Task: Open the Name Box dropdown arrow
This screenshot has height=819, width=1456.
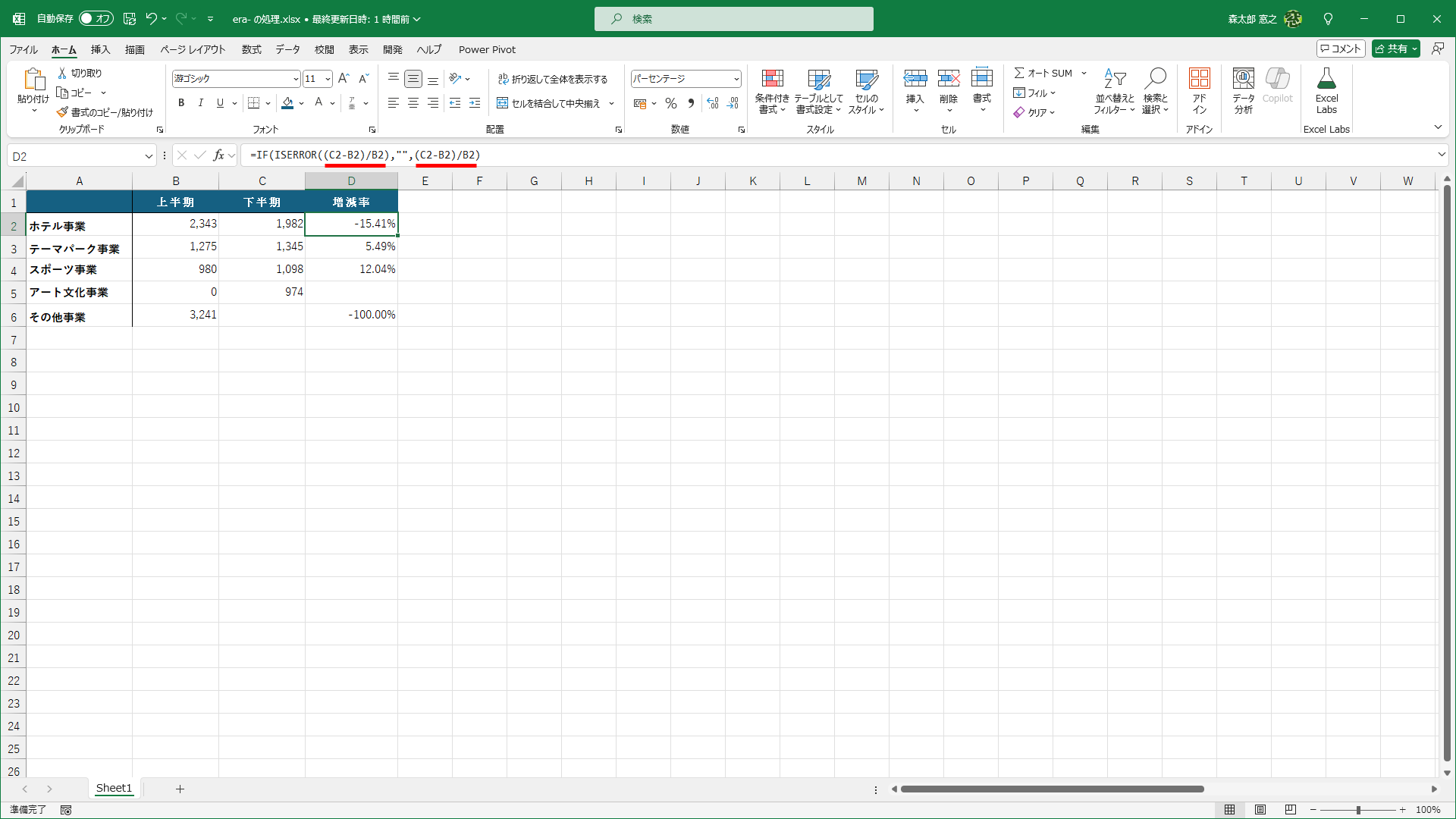Action: point(149,156)
